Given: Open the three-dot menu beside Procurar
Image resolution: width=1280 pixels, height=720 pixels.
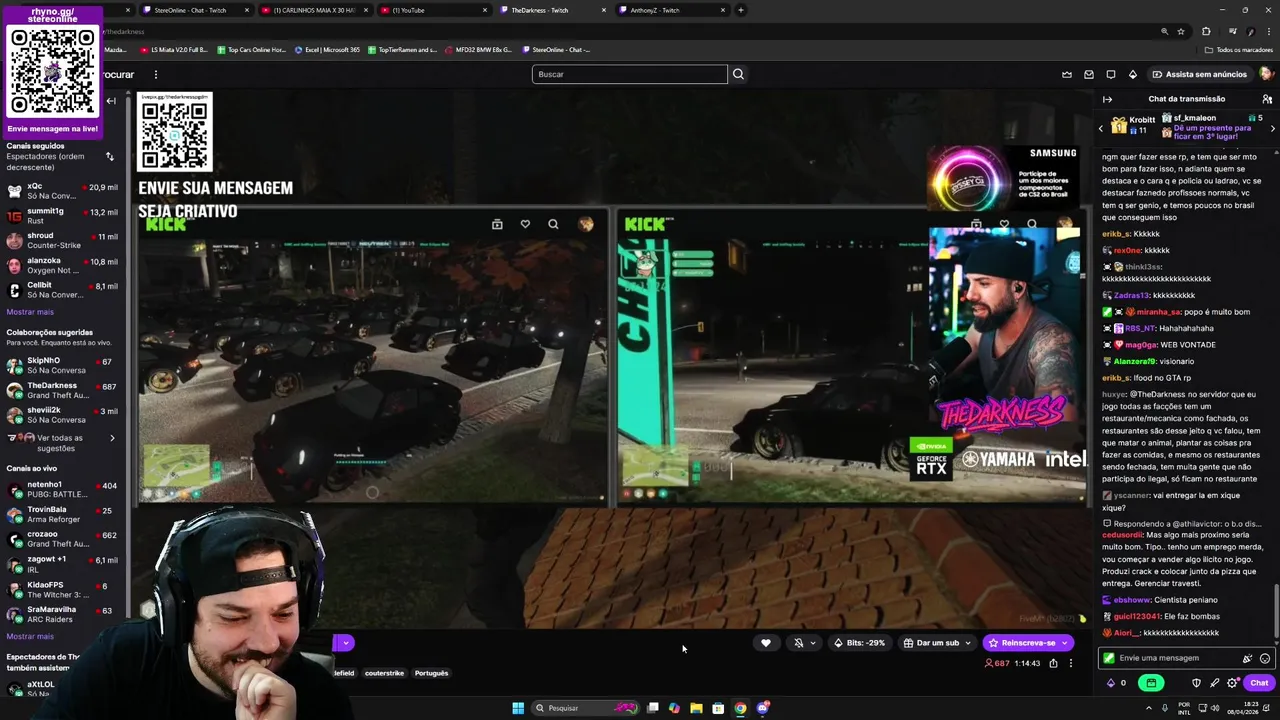Looking at the screenshot, I should pos(155,74).
